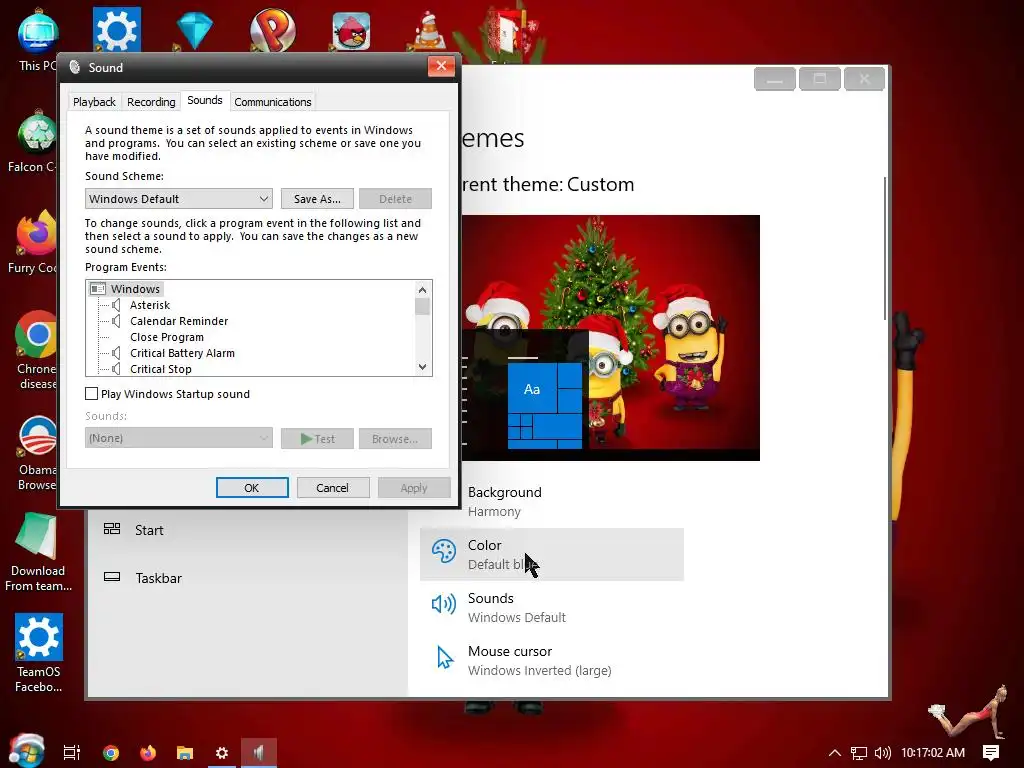1024x768 pixels.
Task: Click Calendar Reminder speaker icon
Action: pyautogui.click(x=116, y=321)
